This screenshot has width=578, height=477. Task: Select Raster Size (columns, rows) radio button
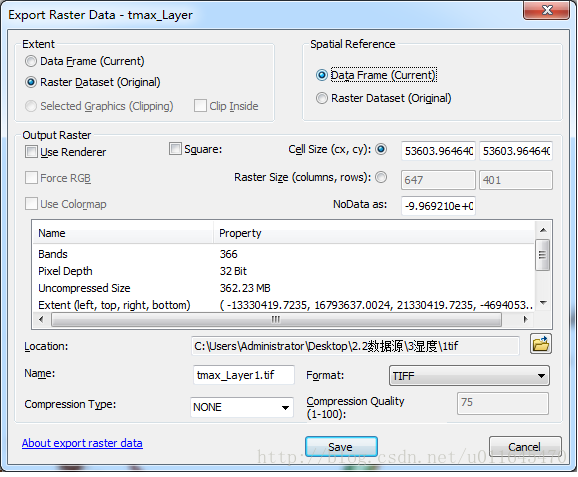click(x=381, y=177)
